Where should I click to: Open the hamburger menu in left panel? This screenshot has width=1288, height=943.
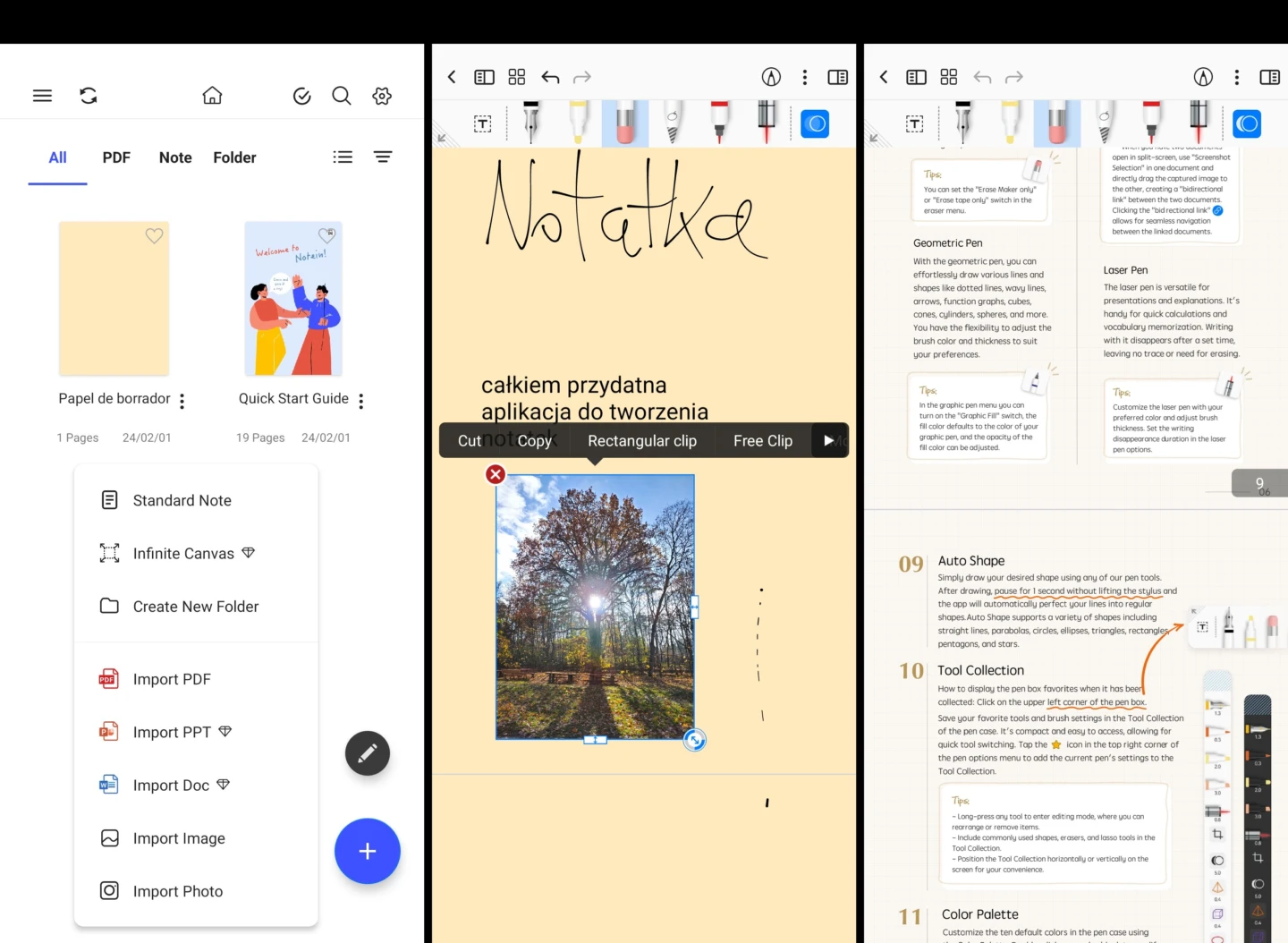point(42,96)
